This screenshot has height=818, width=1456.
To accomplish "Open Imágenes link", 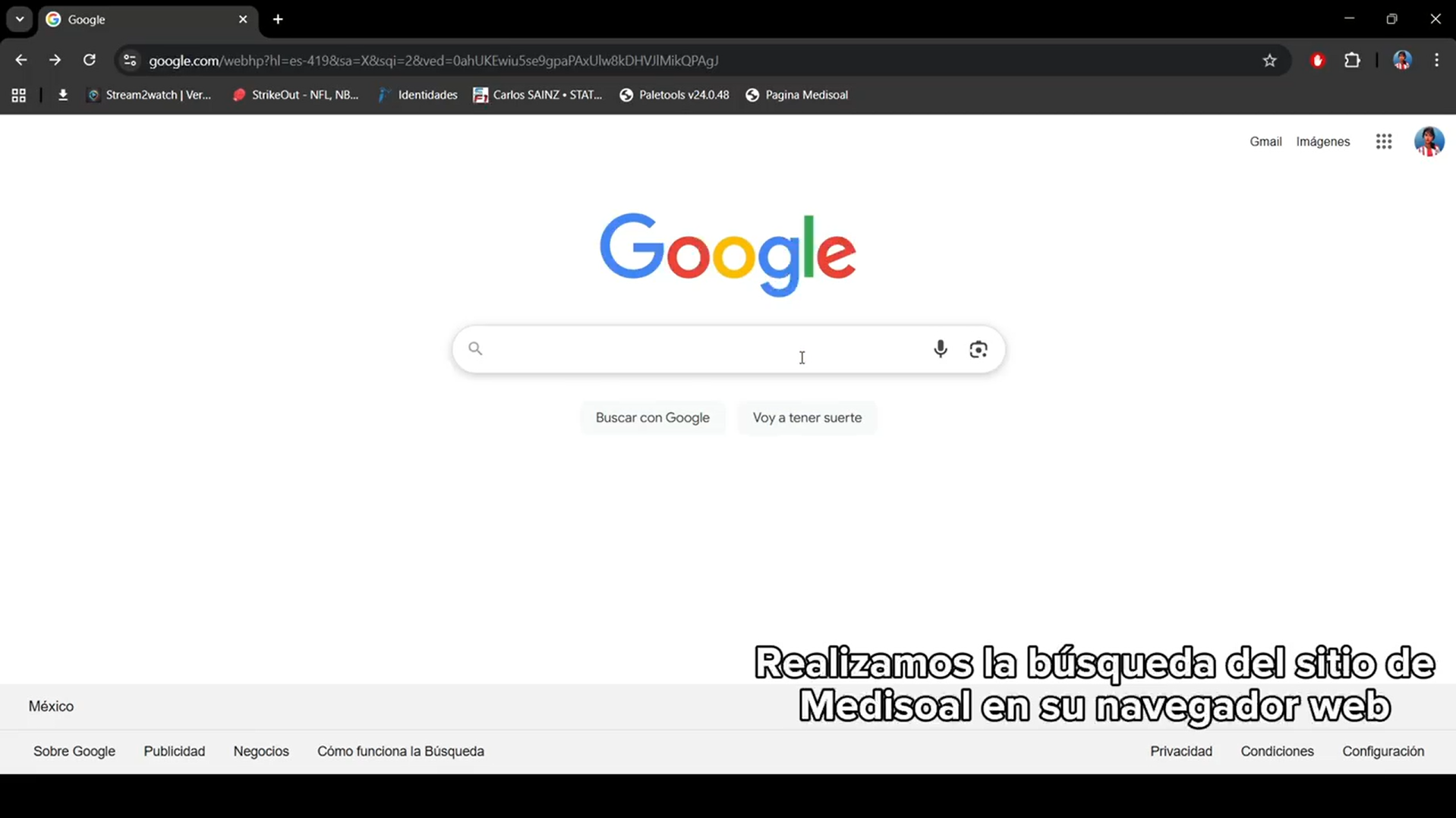I will coord(1322,142).
